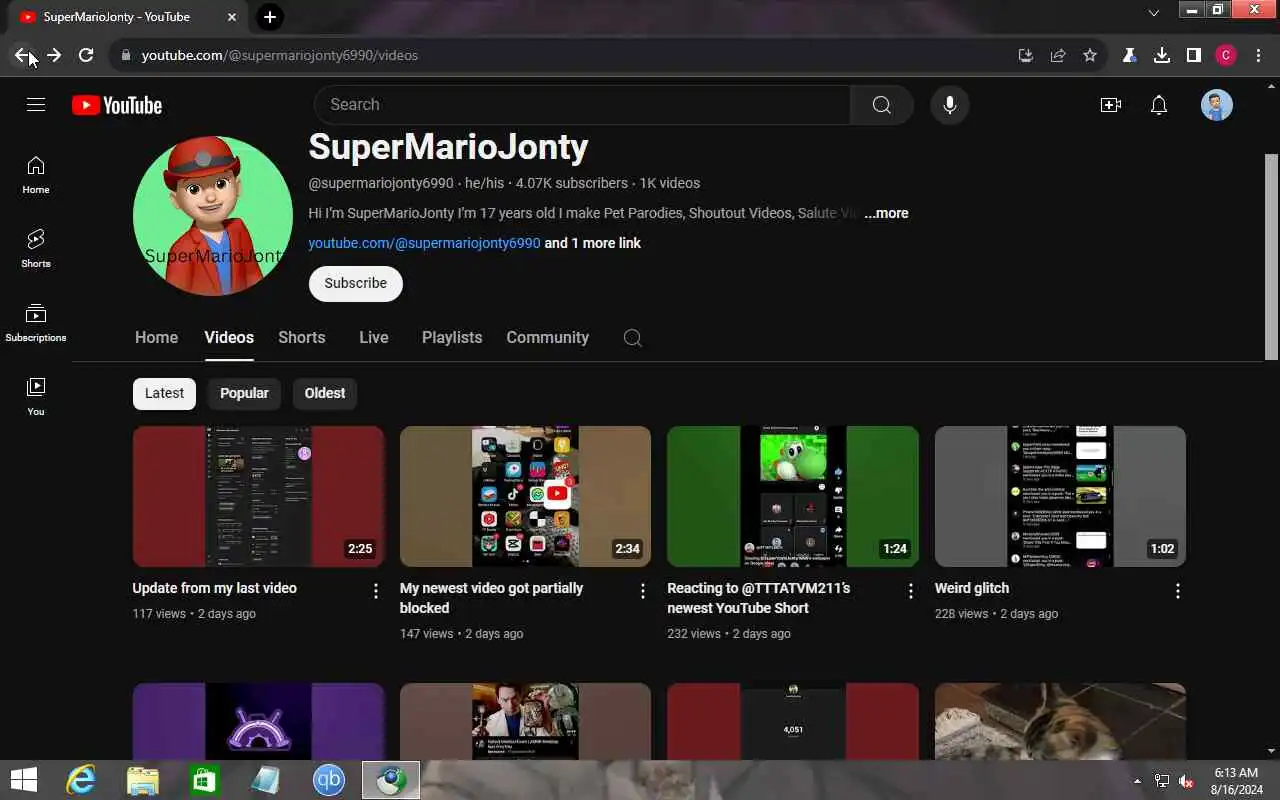1280x800 pixels.
Task: Start voice search with microphone icon
Action: 949,105
